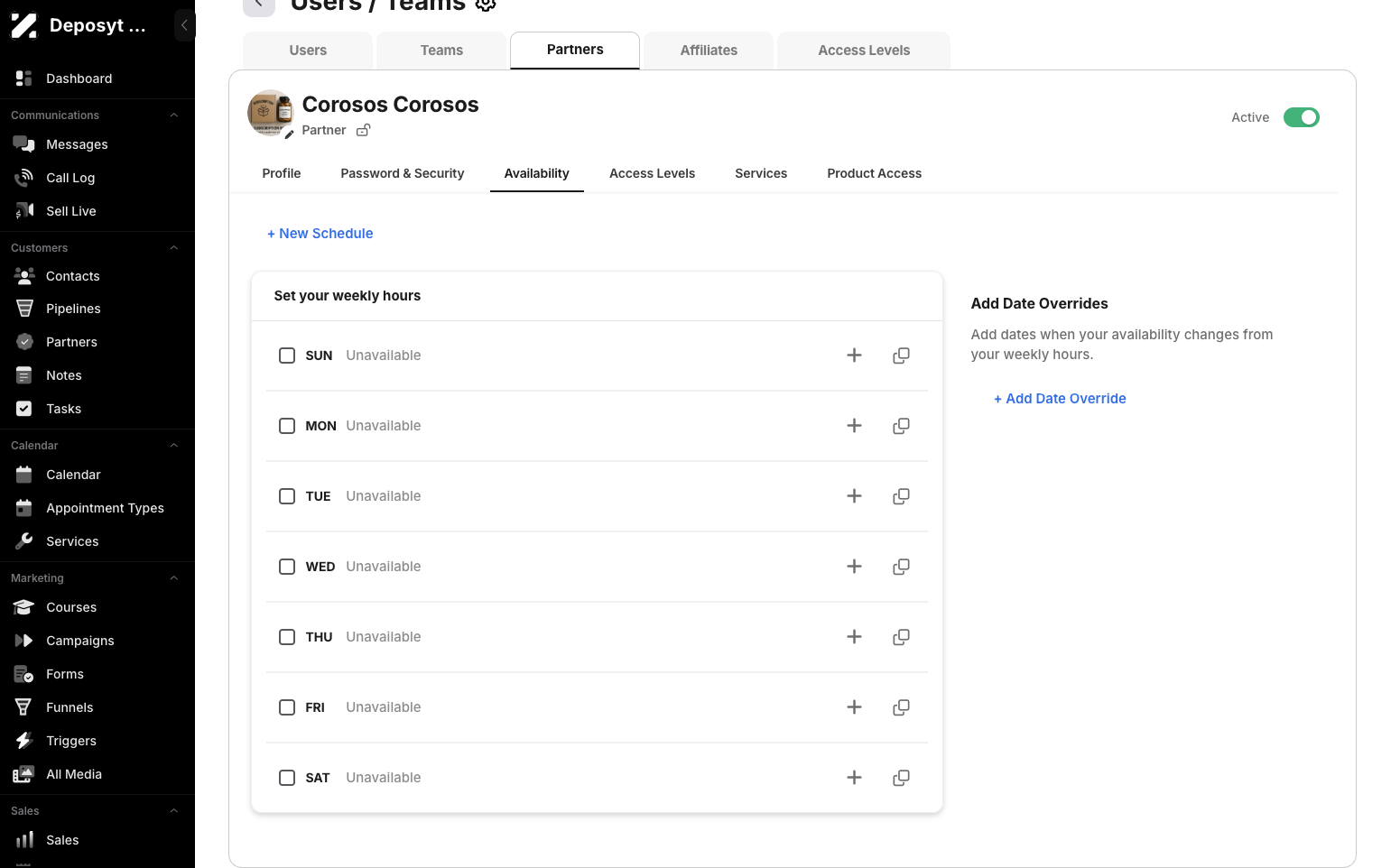Viewport: 1391px width, 868px height.
Task: Open the Call Log icon
Action: (x=24, y=178)
